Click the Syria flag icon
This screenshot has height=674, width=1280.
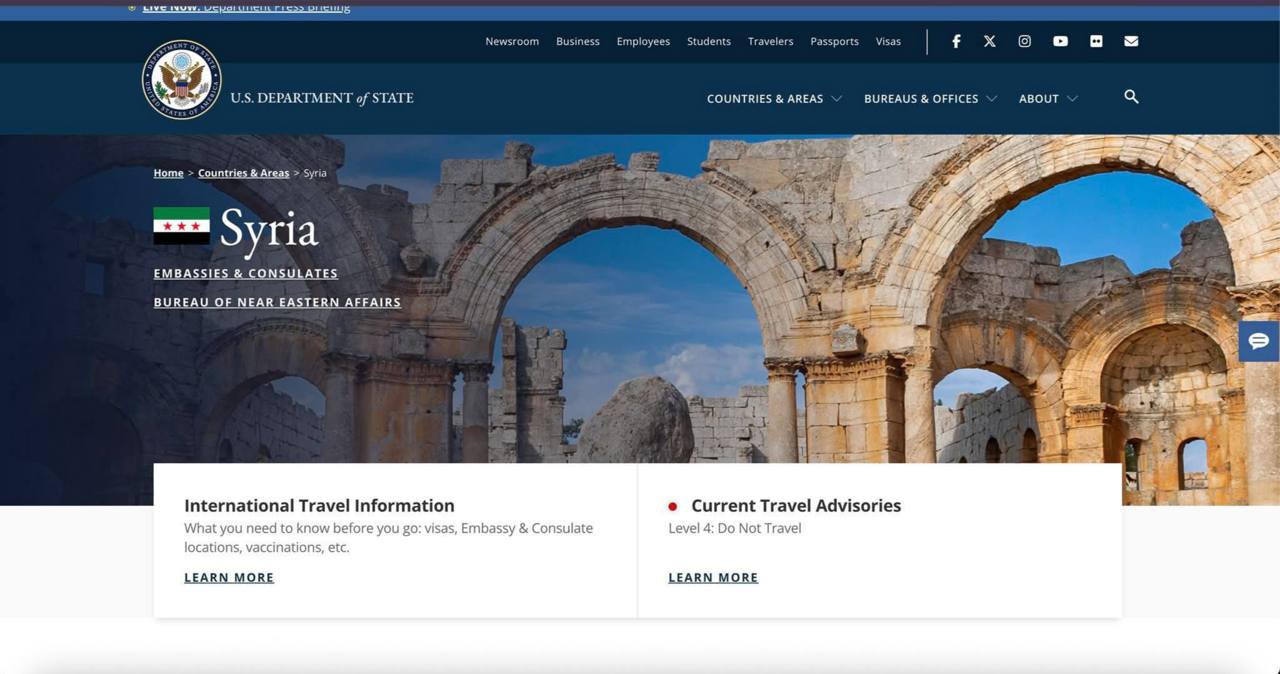[x=181, y=226]
